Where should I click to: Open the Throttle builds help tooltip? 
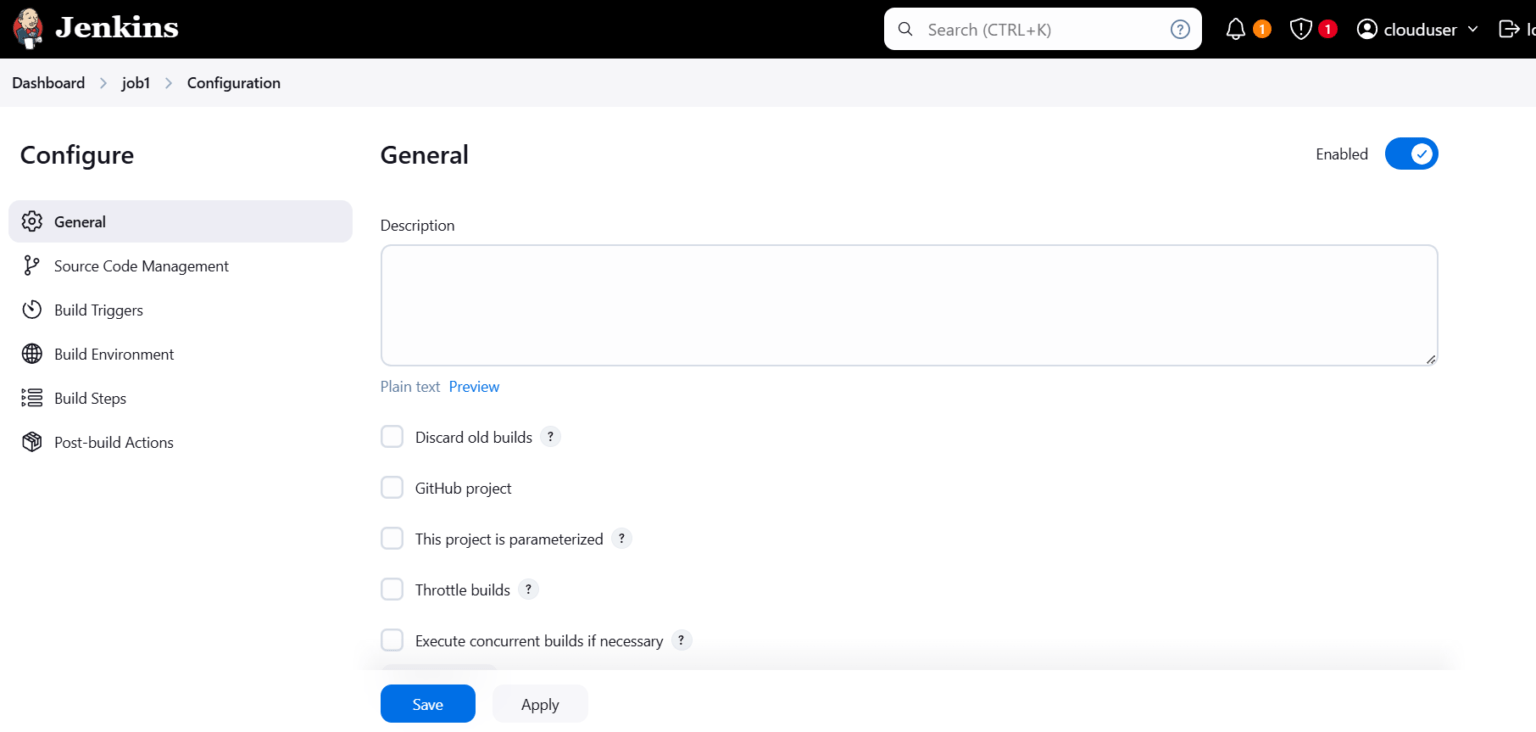click(528, 589)
